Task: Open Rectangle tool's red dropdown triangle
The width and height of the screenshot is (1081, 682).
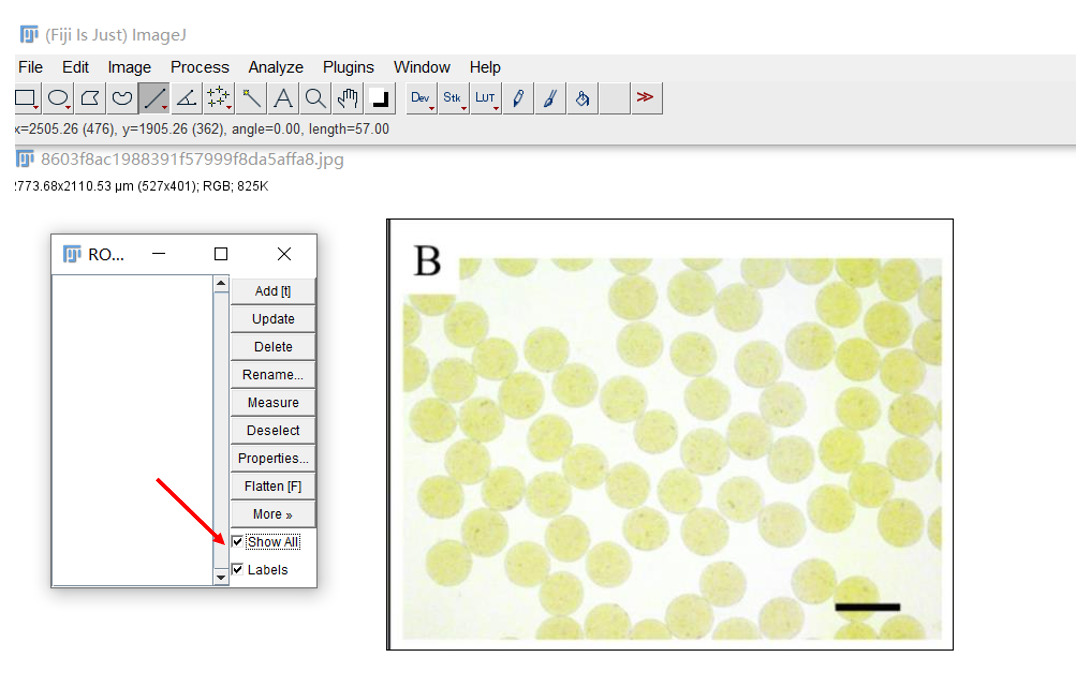Action: [36, 108]
